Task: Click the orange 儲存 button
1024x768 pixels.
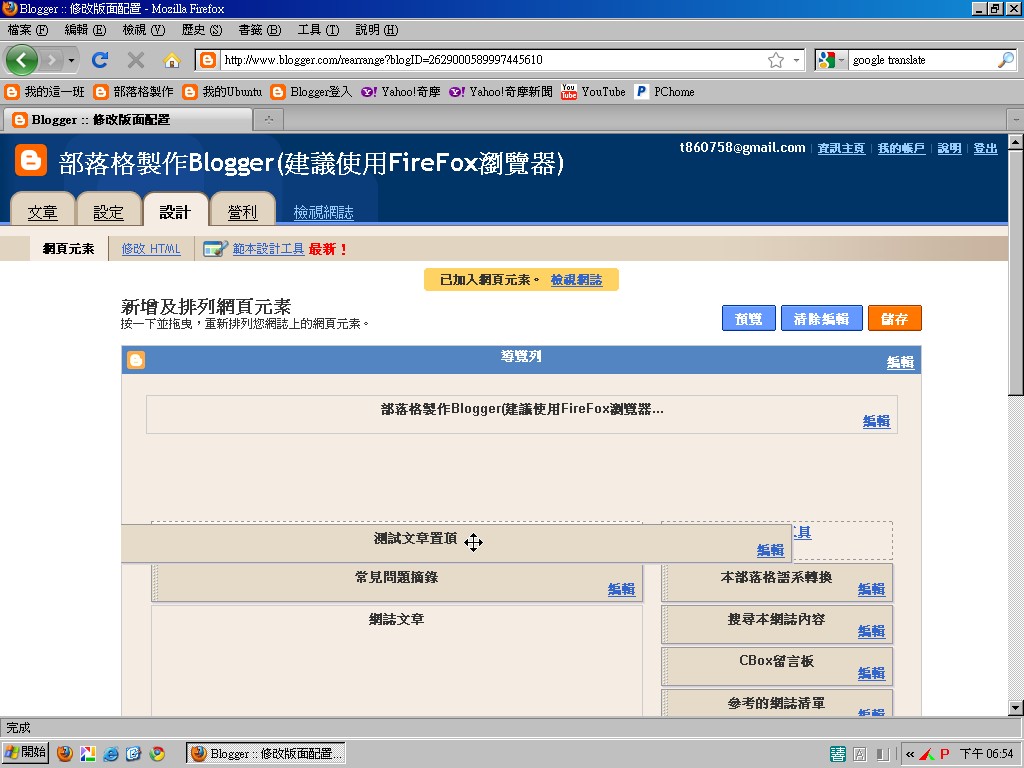Action: tap(895, 319)
